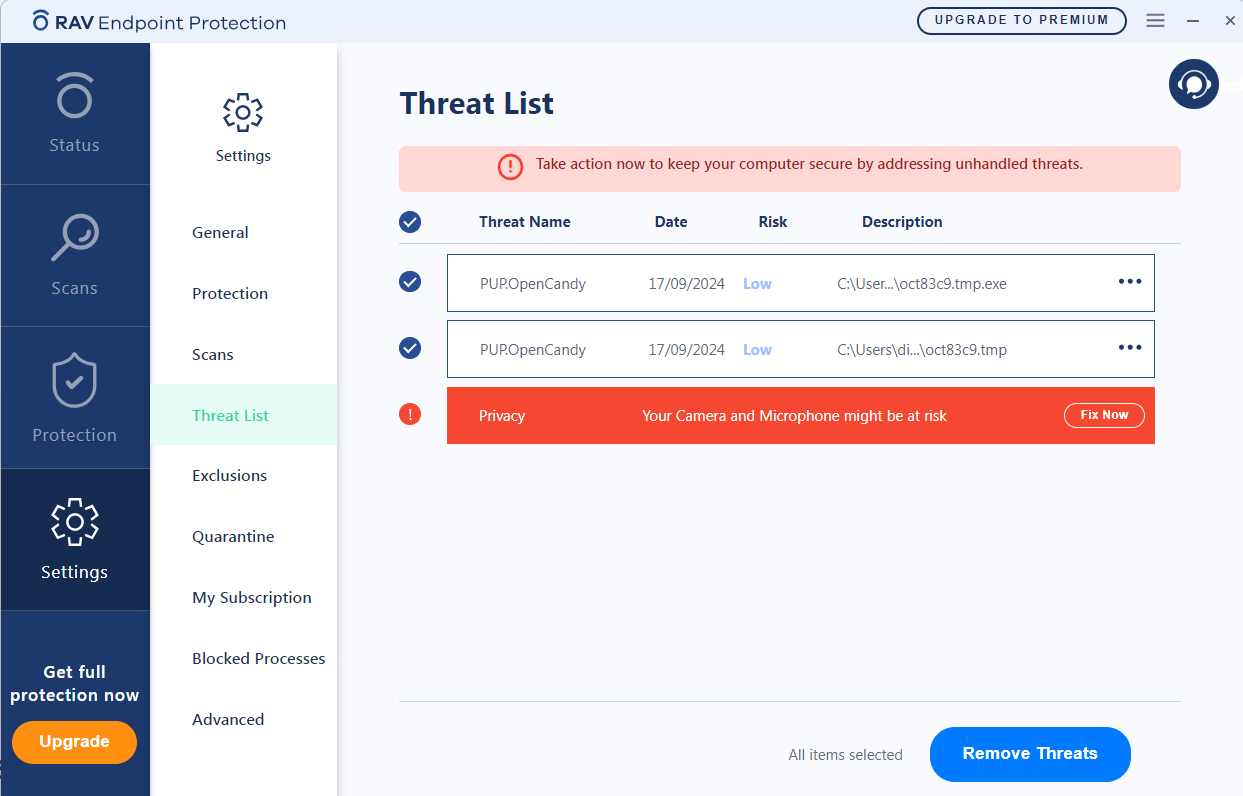
Task: Click the Description column header
Action: point(902,222)
